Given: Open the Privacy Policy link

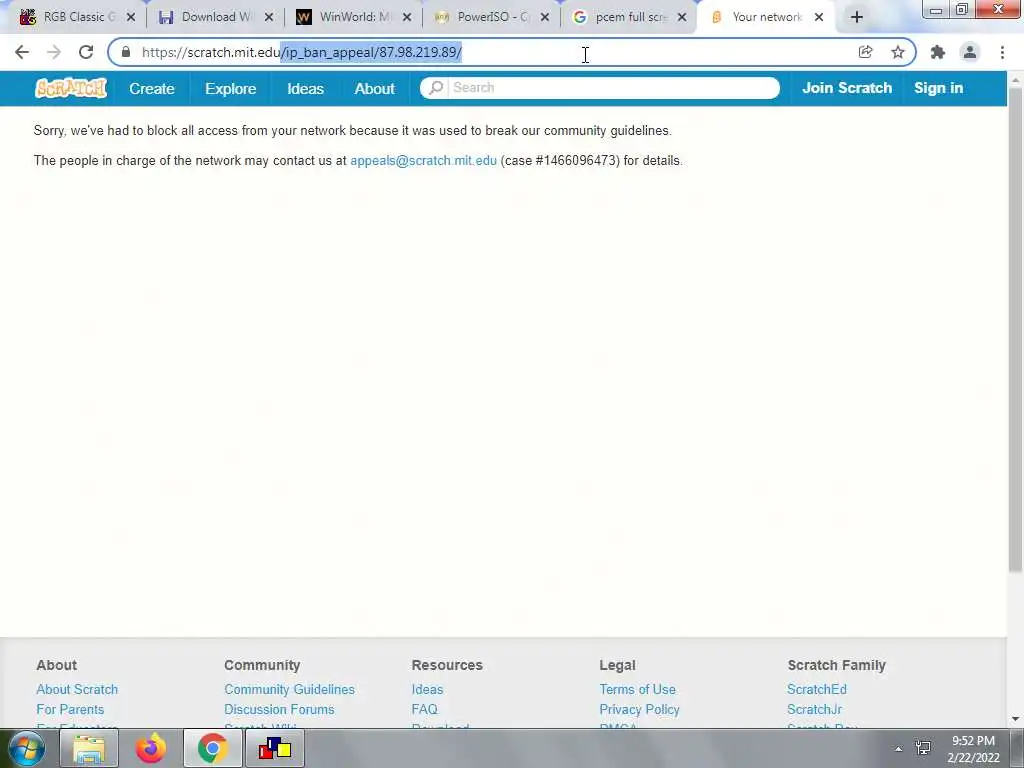Looking at the screenshot, I should 639,709.
